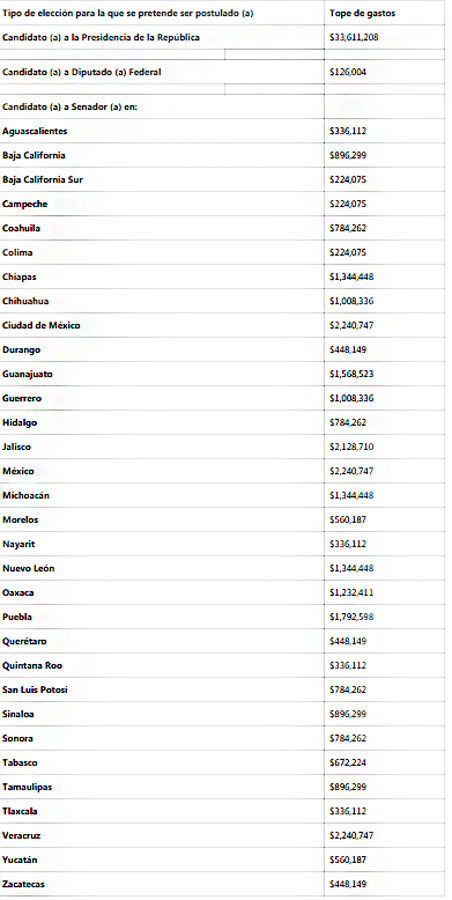Select the Puebla amount $1,792,598

tap(351, 617)
